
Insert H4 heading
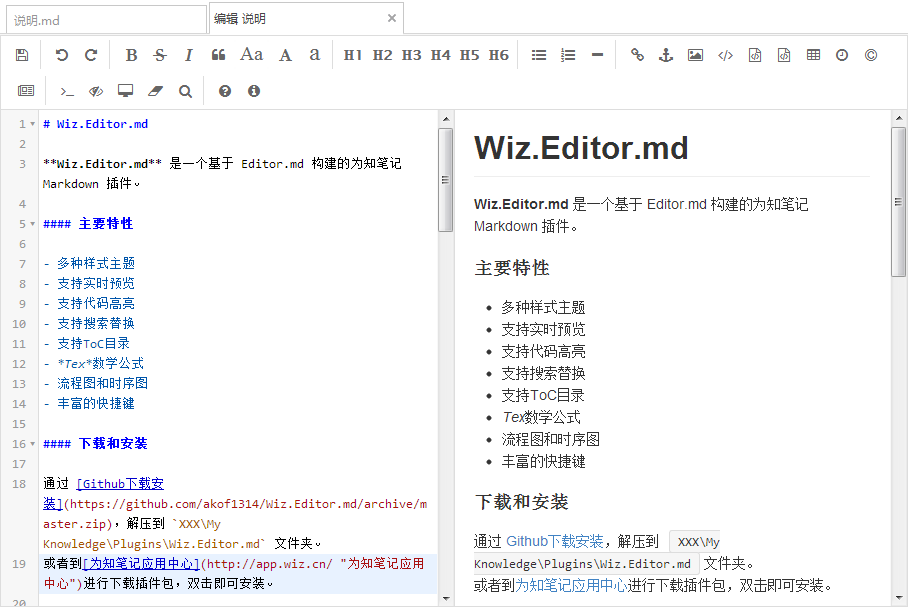point(440,55)
